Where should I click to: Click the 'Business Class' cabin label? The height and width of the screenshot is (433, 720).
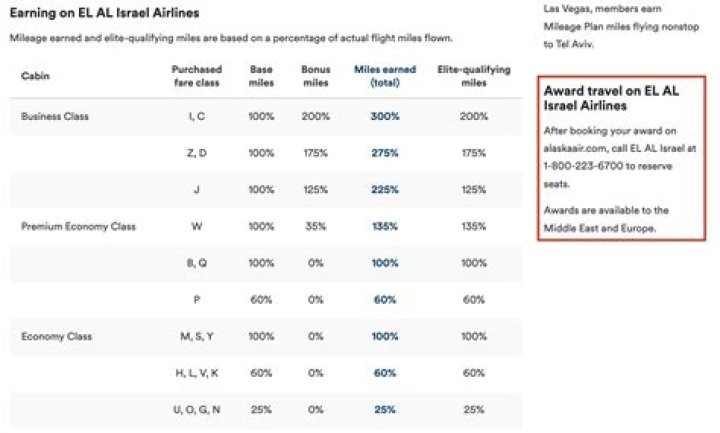(x=55, y=117)
